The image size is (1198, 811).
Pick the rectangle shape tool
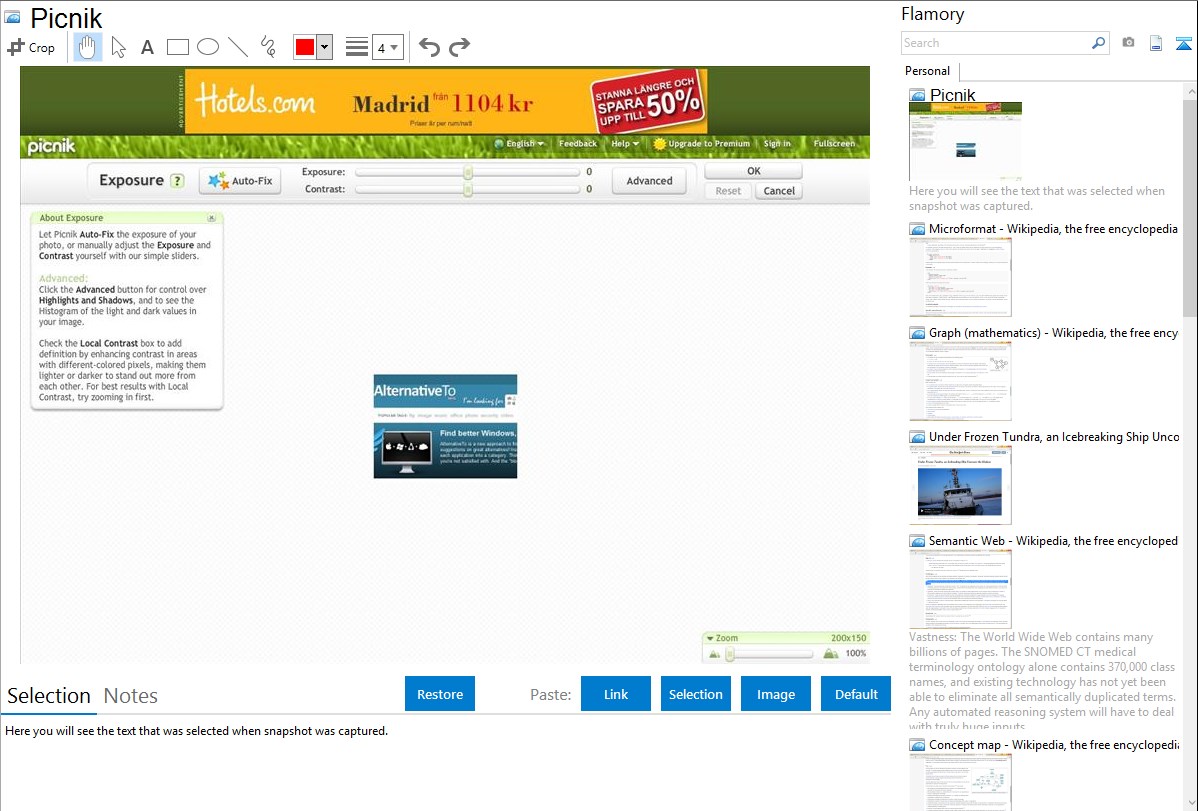pyautogui.click(x=177, y=47)
